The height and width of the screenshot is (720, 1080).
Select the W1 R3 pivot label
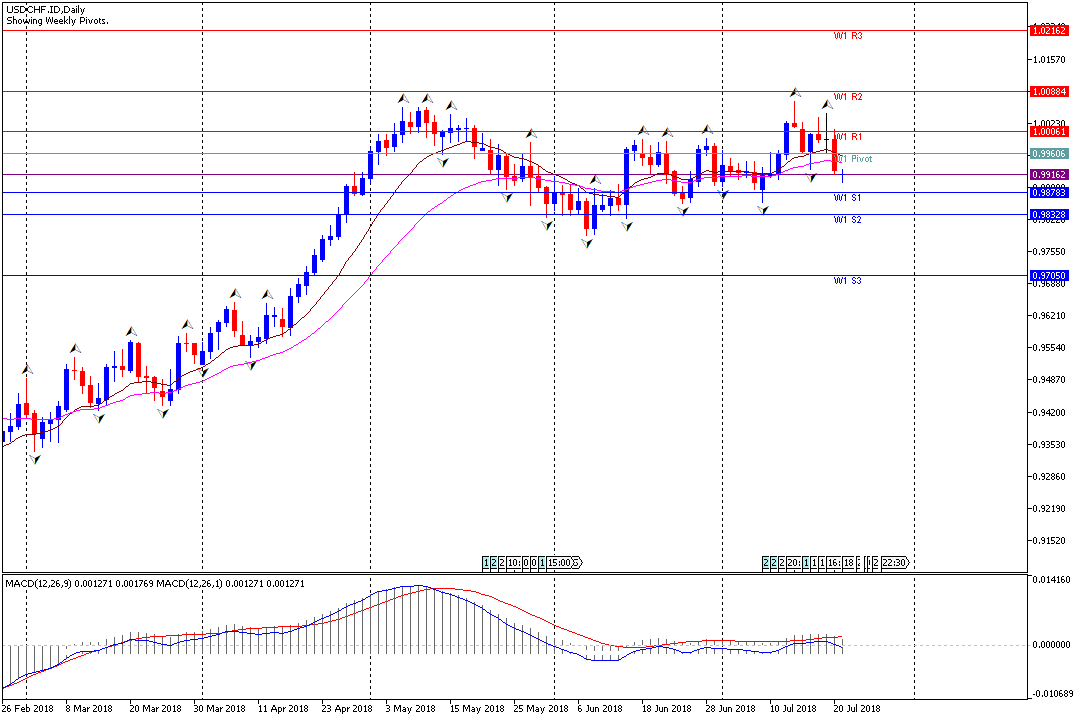point(848,36)
